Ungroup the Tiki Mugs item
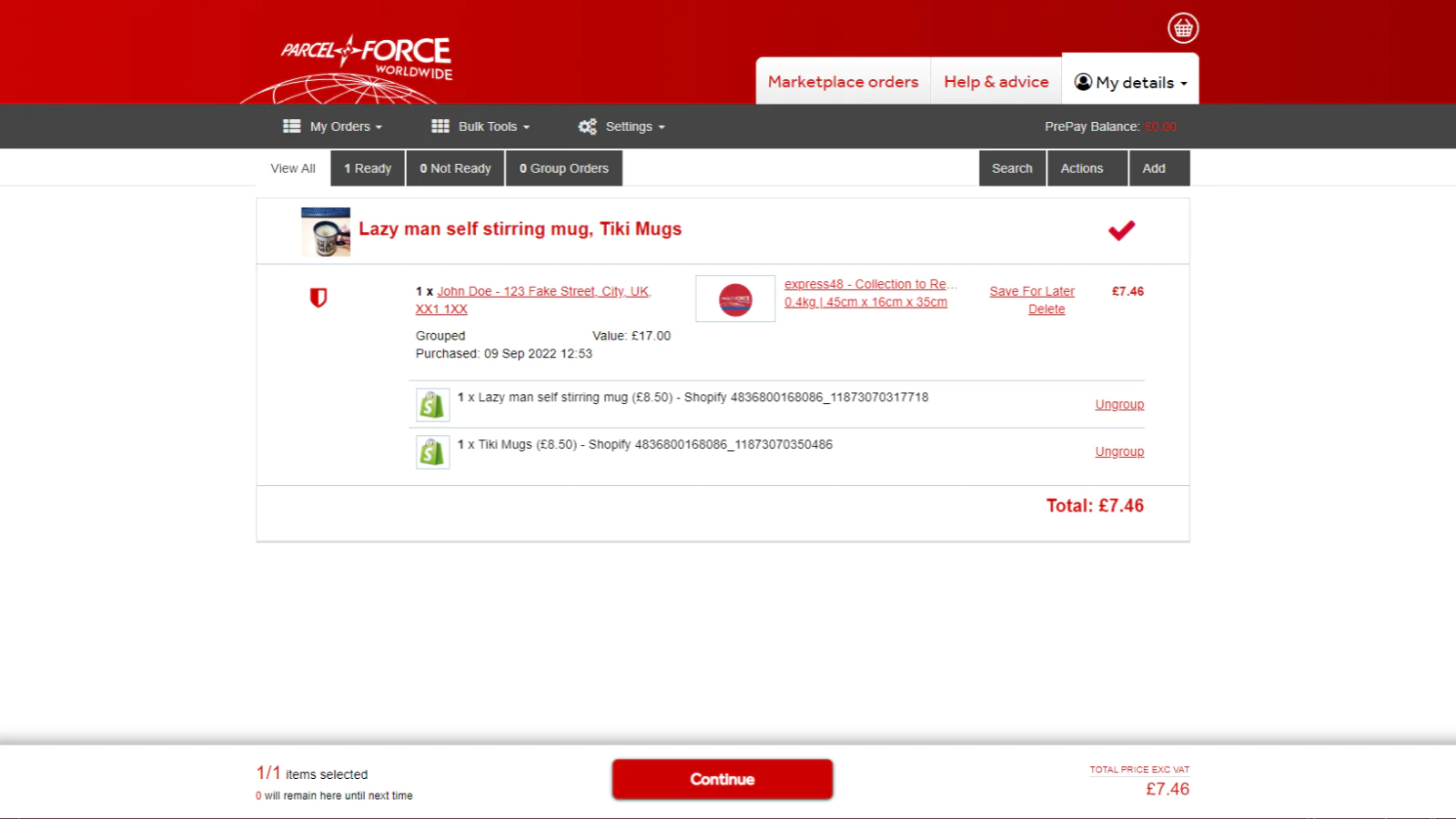 click(1119, 451)
